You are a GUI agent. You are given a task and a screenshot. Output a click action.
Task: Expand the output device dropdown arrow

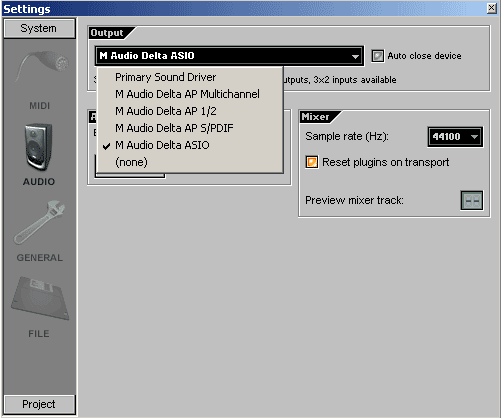click(x=355, y=56)
